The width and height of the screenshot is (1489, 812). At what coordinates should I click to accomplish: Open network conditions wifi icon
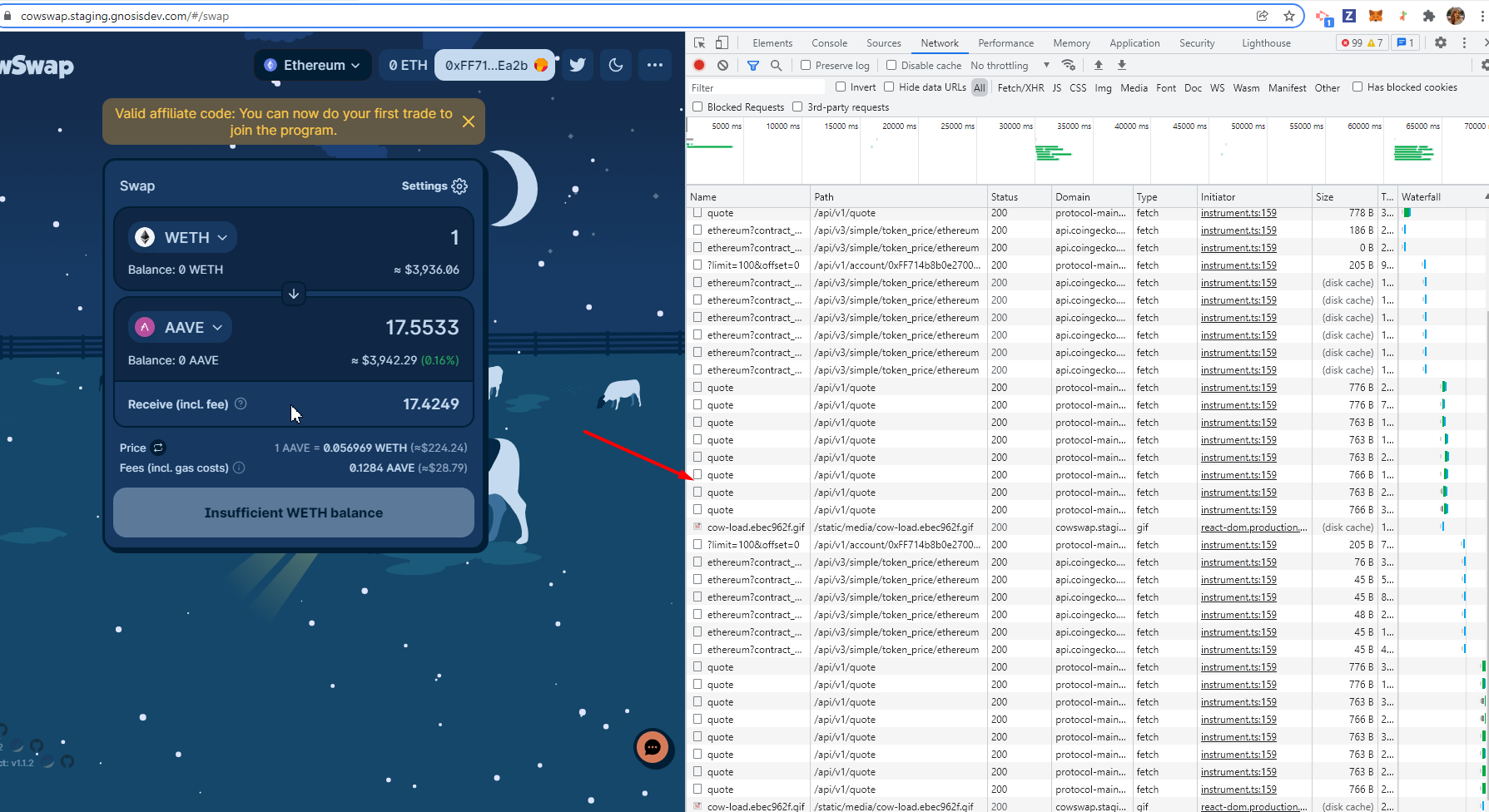1069,65
